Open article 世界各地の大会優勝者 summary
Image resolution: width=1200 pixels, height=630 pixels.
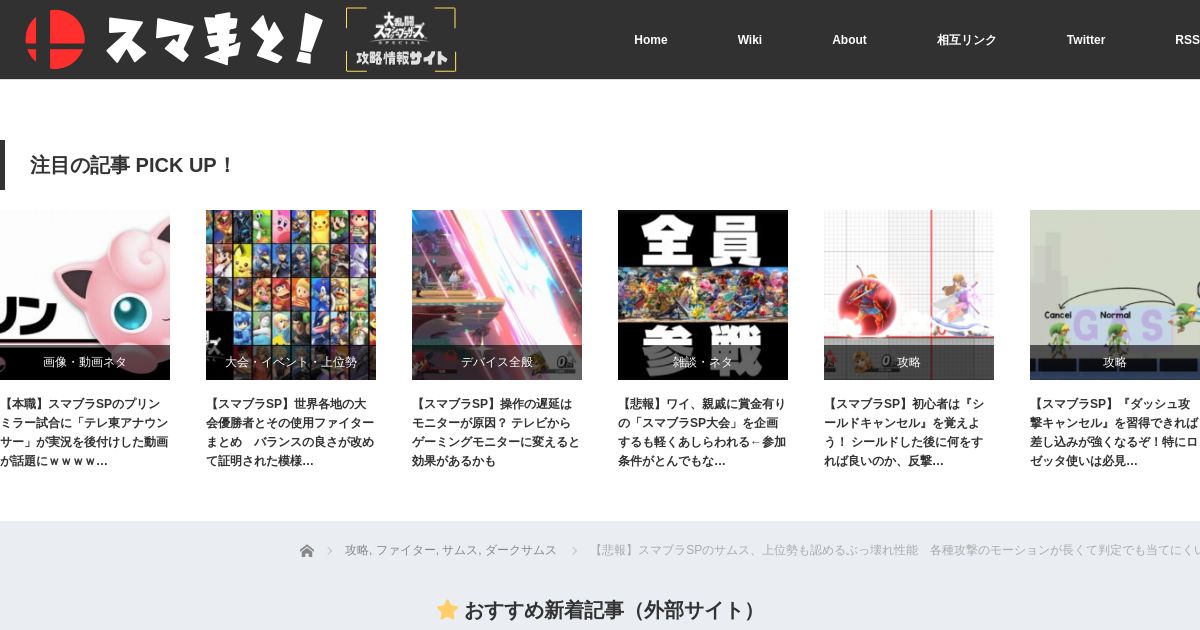tap(291, 432)
